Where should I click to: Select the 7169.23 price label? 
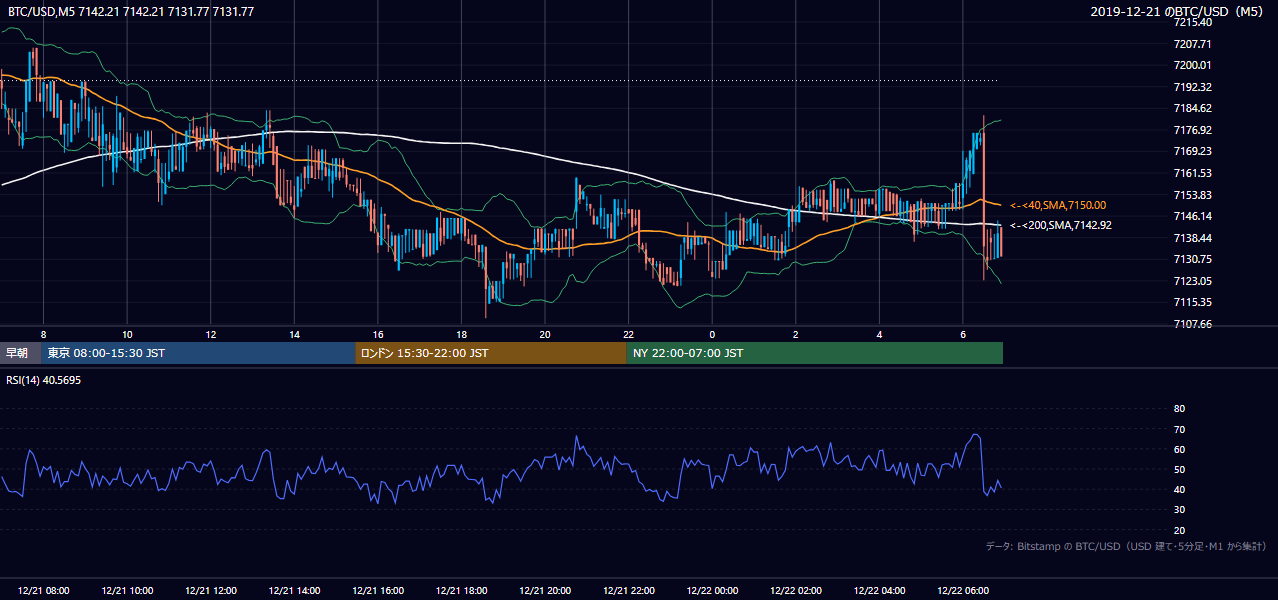click(1192, 151)
